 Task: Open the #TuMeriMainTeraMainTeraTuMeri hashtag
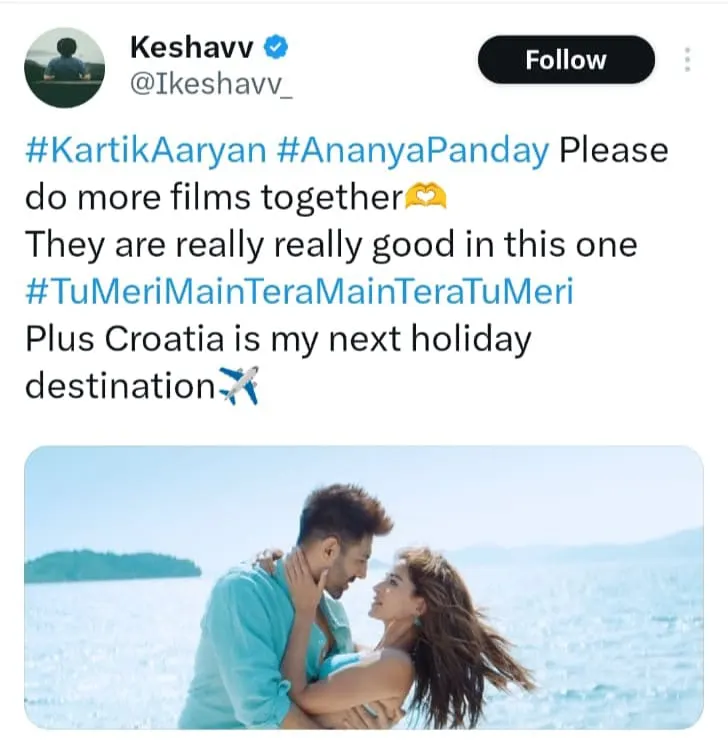[x=300, y=291]
